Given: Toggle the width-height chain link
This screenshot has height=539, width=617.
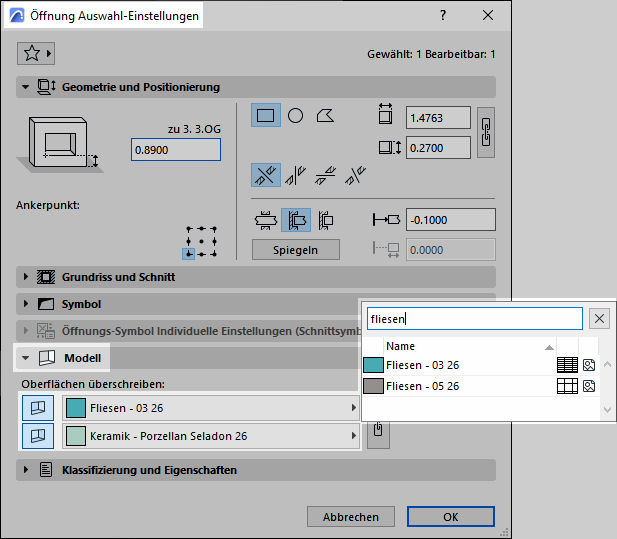Looking at the screenshot, I should tap(486, 133).
